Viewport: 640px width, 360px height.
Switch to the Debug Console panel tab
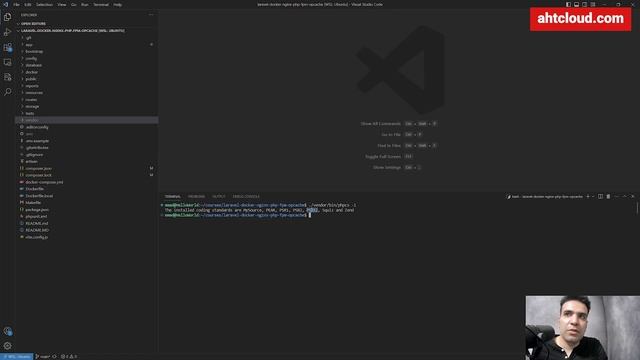pyautogui.click(x=246, y=196)
